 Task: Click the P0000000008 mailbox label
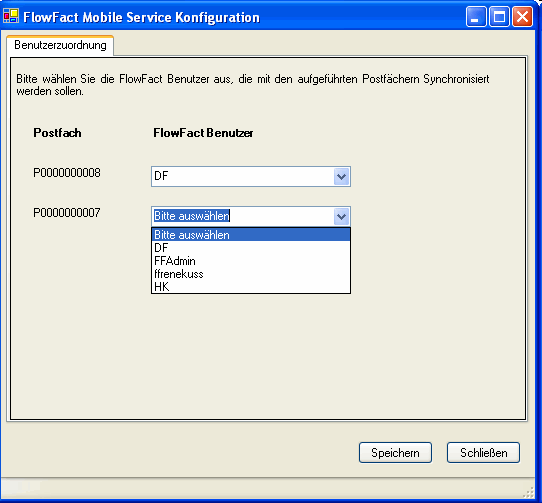[x=67, y=173]
